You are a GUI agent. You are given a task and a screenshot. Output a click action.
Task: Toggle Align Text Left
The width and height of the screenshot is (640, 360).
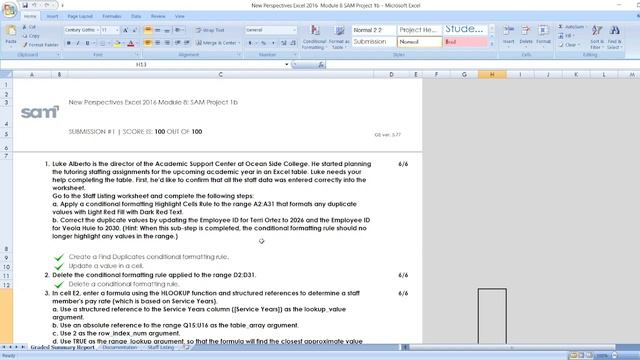(x=148, y=43)
